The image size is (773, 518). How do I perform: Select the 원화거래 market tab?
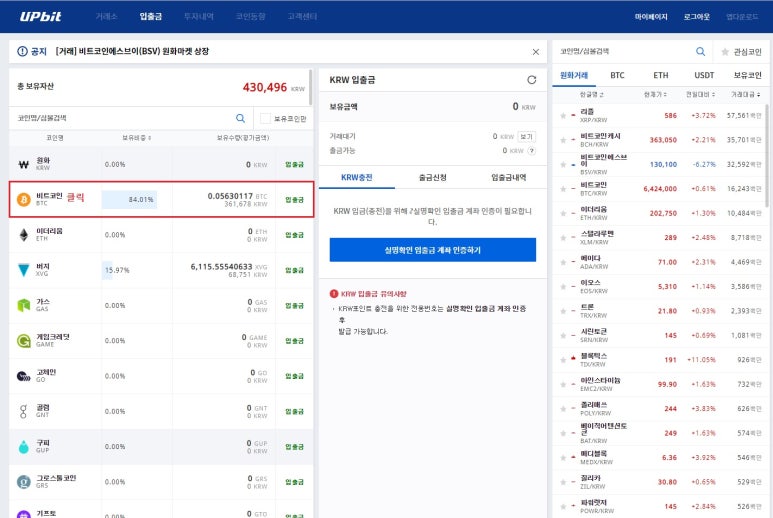point(574,75)
